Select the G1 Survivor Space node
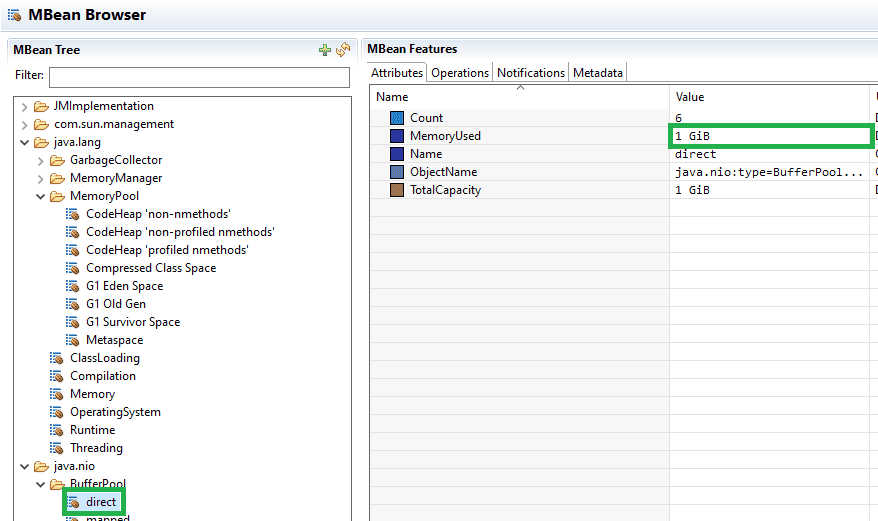 (x=133, y=322)
